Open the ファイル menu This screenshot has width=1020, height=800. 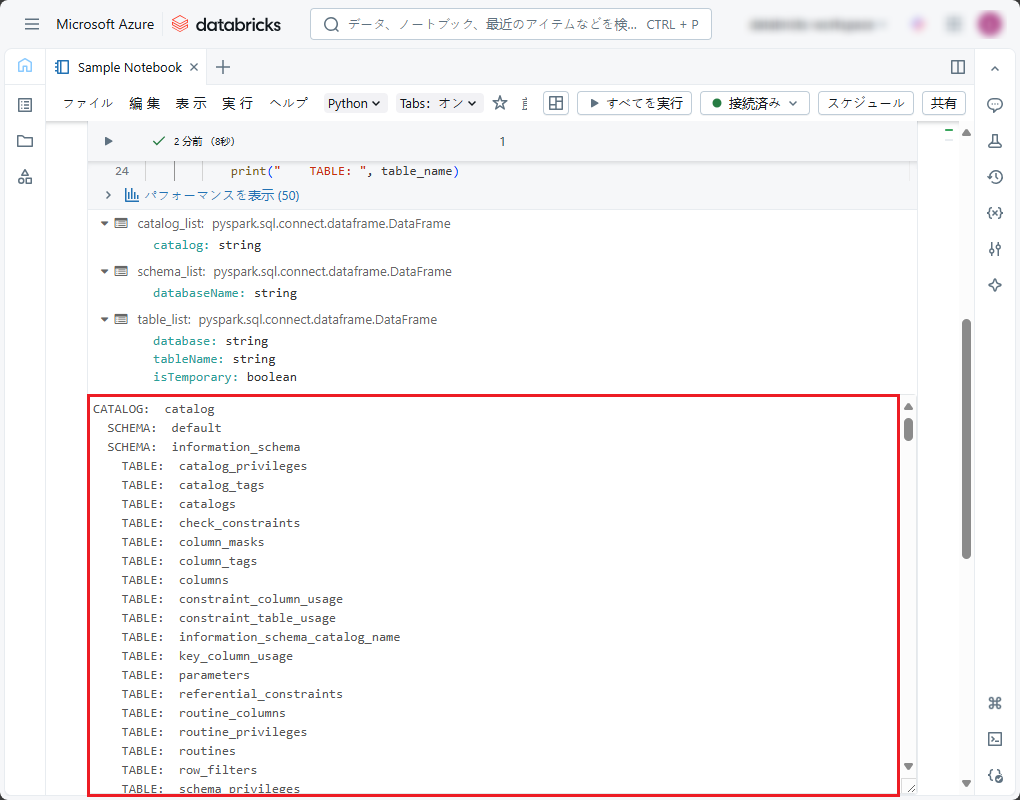tap(88, 103)
